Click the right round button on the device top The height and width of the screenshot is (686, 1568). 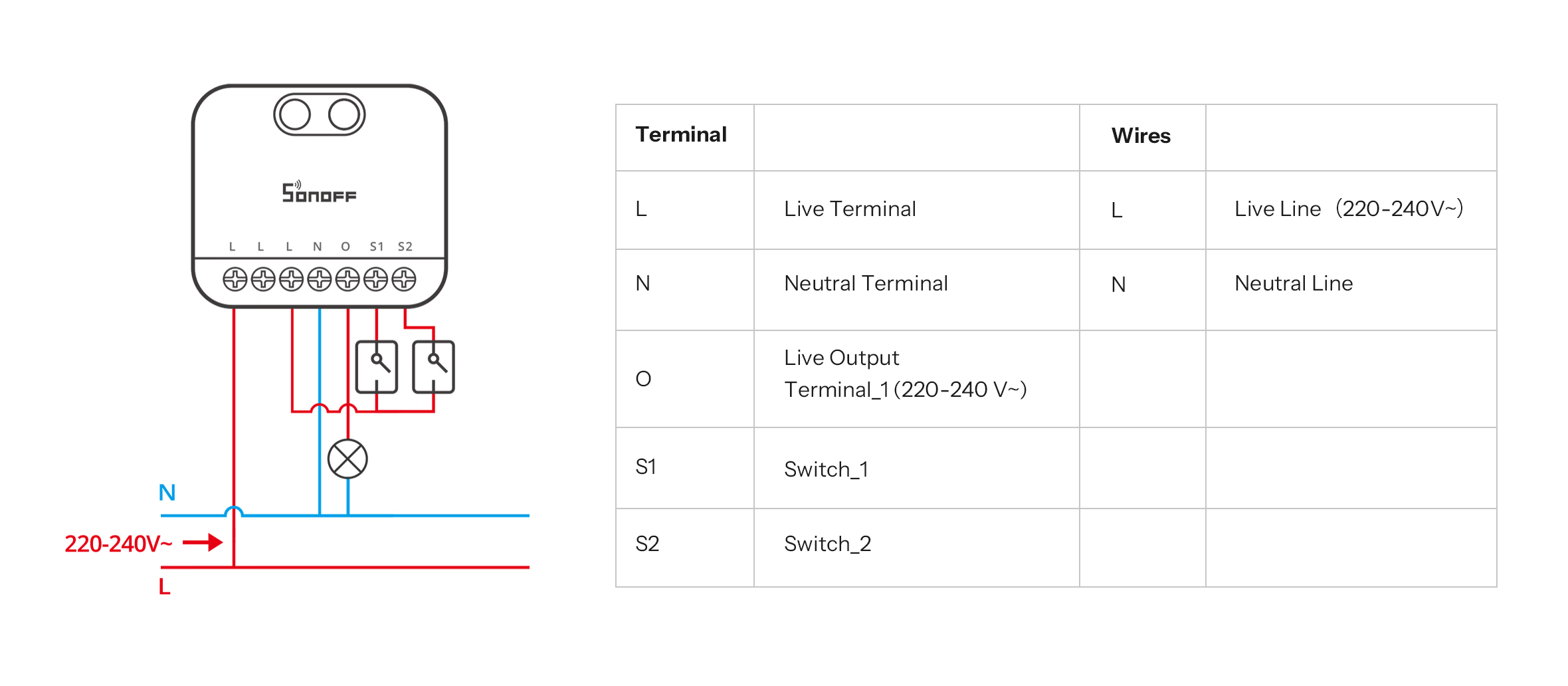point(344,114)
